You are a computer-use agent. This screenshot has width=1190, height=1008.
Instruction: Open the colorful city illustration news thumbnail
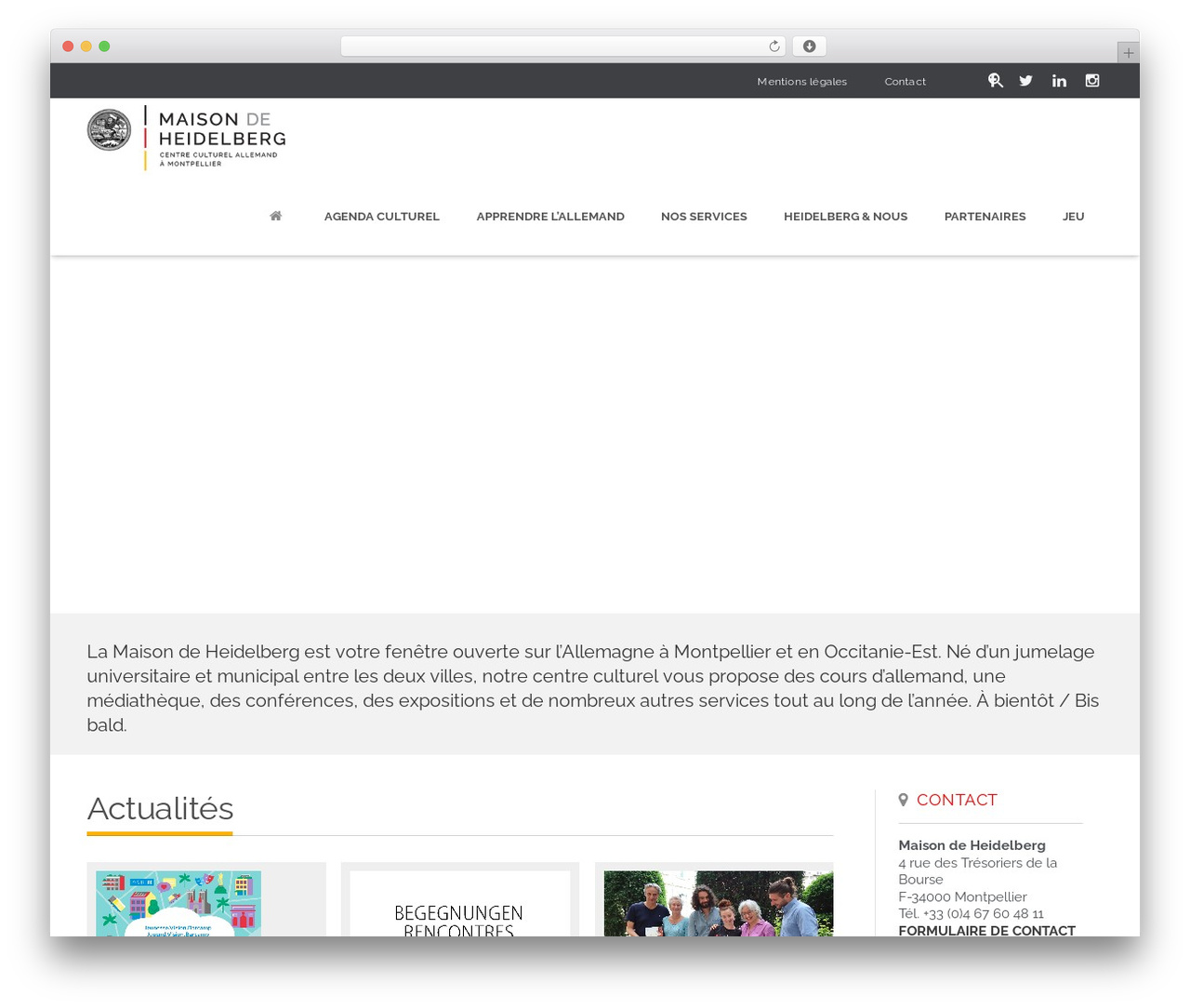[x=178, y=903]
